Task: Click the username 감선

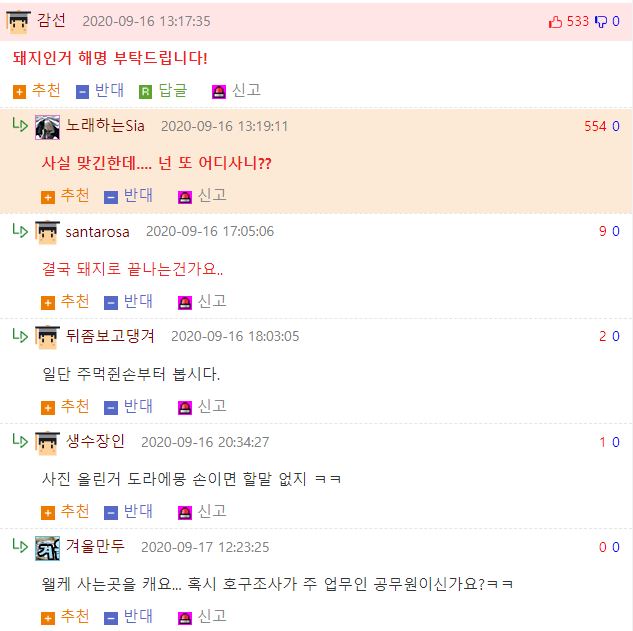Action: click(x=51, y=20)
